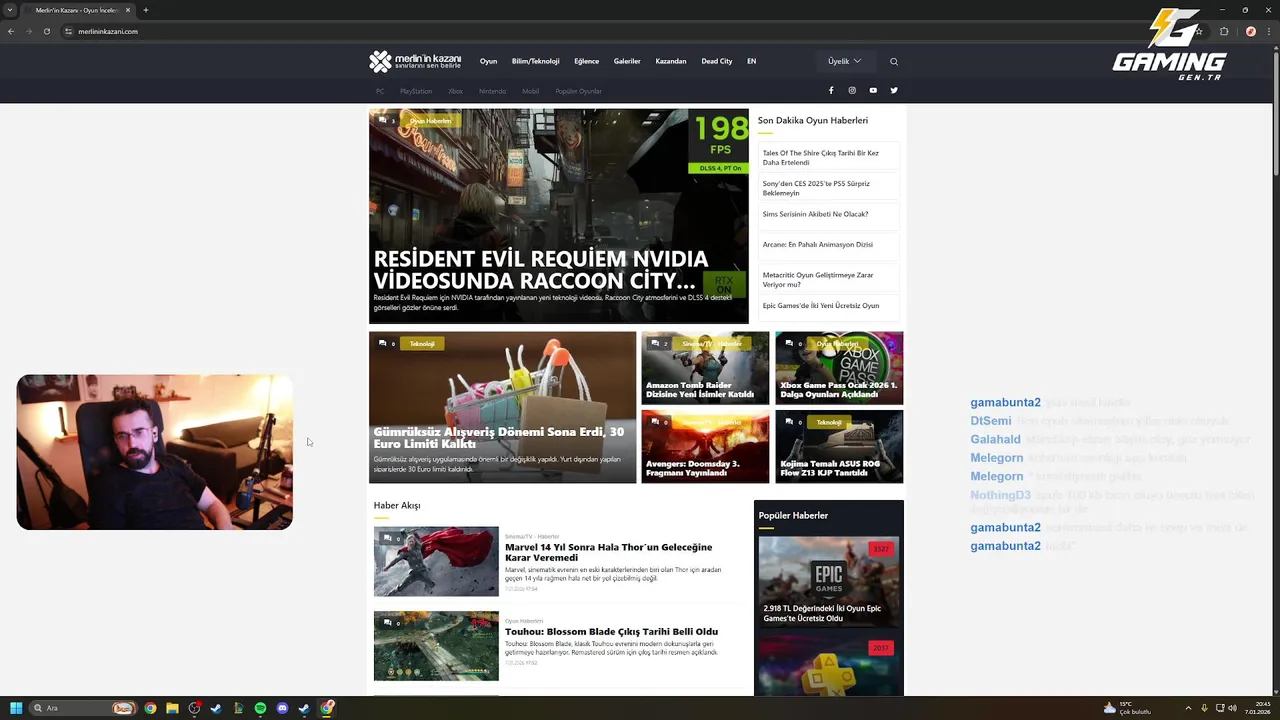1280x720 pixels.
Task: Open Xbox Game Pass Ocak 2026 card
Action: click(x=839, y=368)
